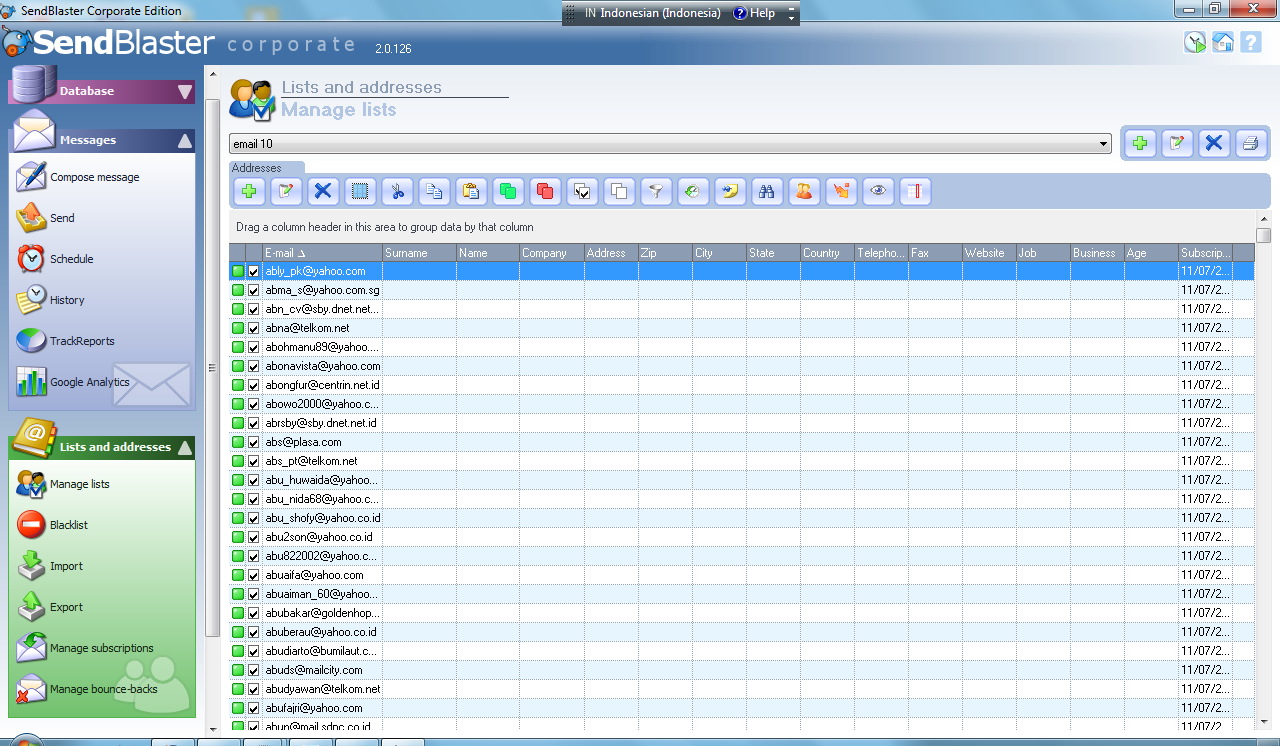Viewport: 1280px width, 746px height.
Task: Expand the Database panel
Action: (185, 92)
